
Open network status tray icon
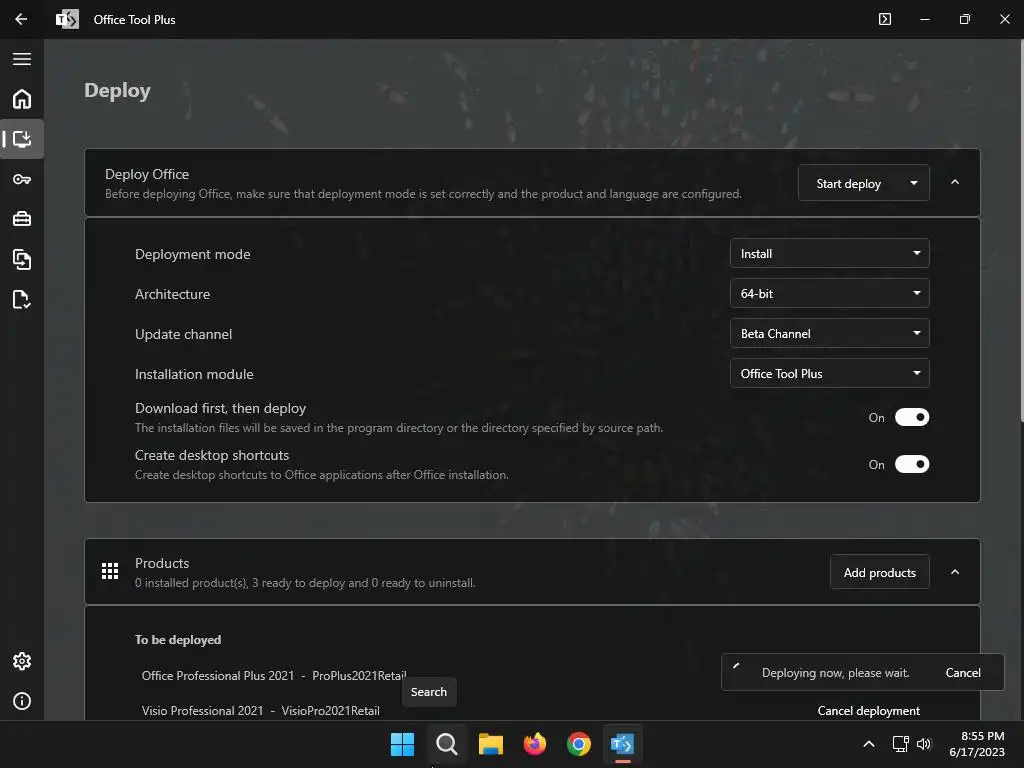pos(901,744)
